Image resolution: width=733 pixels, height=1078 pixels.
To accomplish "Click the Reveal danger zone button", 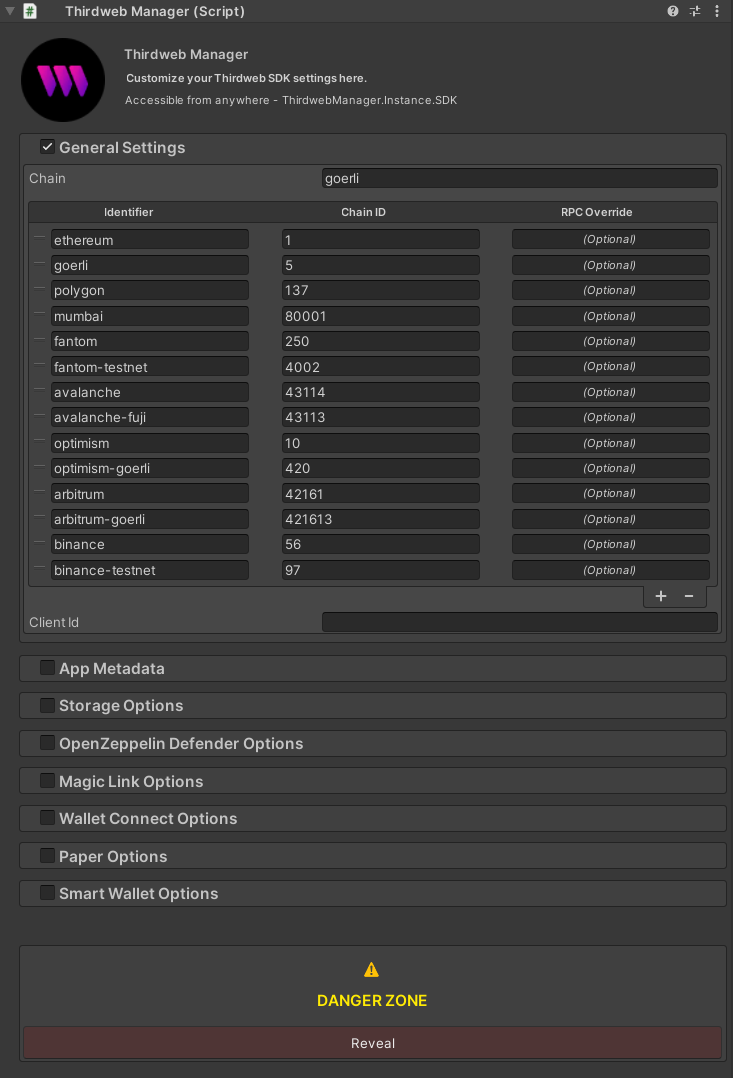I will pyautogui.click(x=373, y=1043).
